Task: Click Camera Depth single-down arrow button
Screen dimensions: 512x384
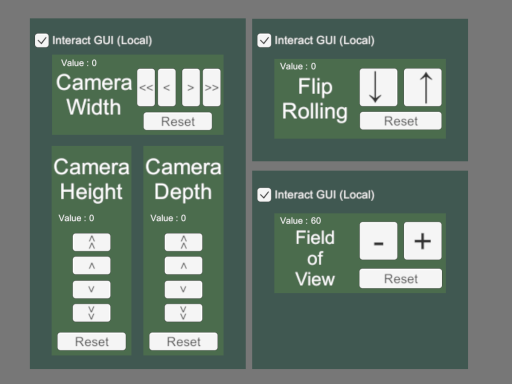Action: (x=183, y=289)
